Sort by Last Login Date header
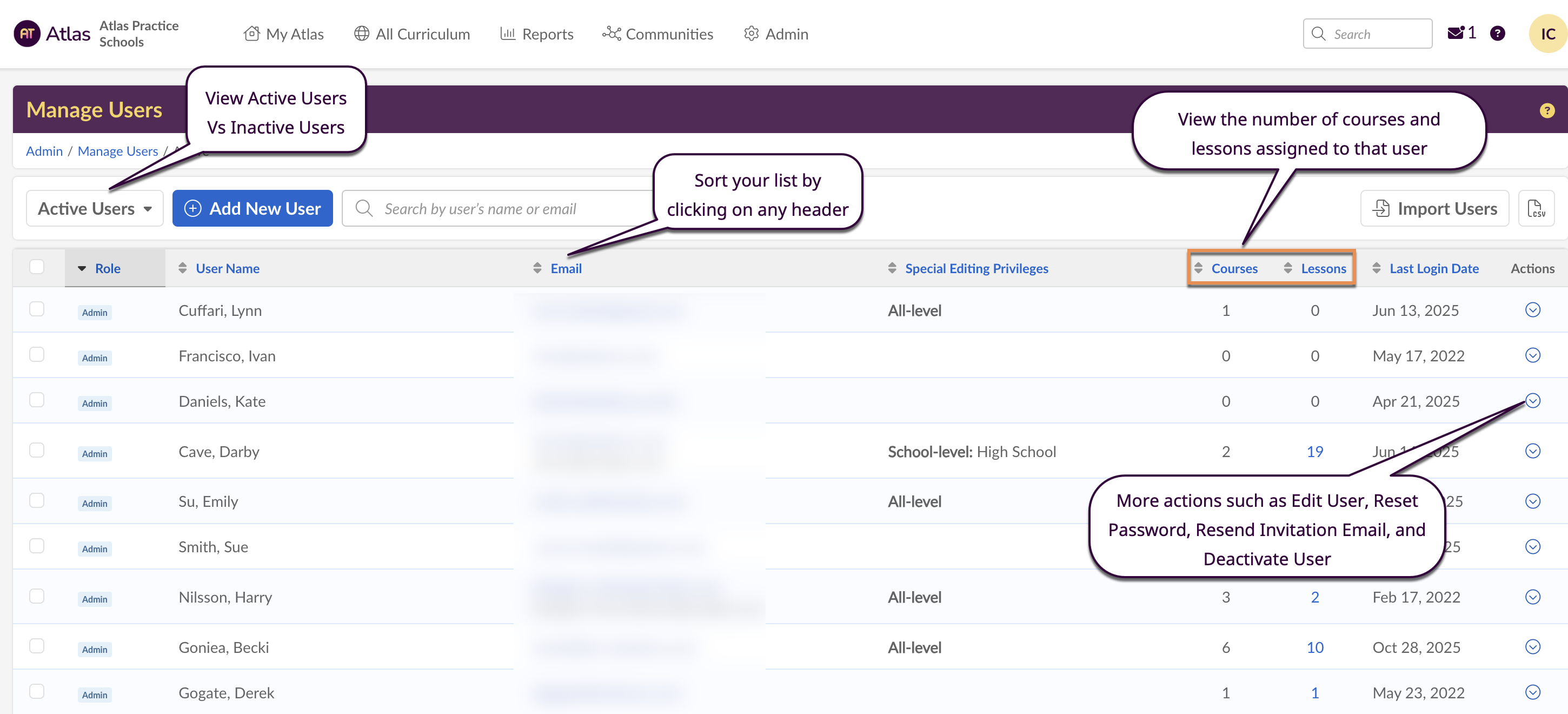The image size is (1568, 714). click(x=1433, y=268)
